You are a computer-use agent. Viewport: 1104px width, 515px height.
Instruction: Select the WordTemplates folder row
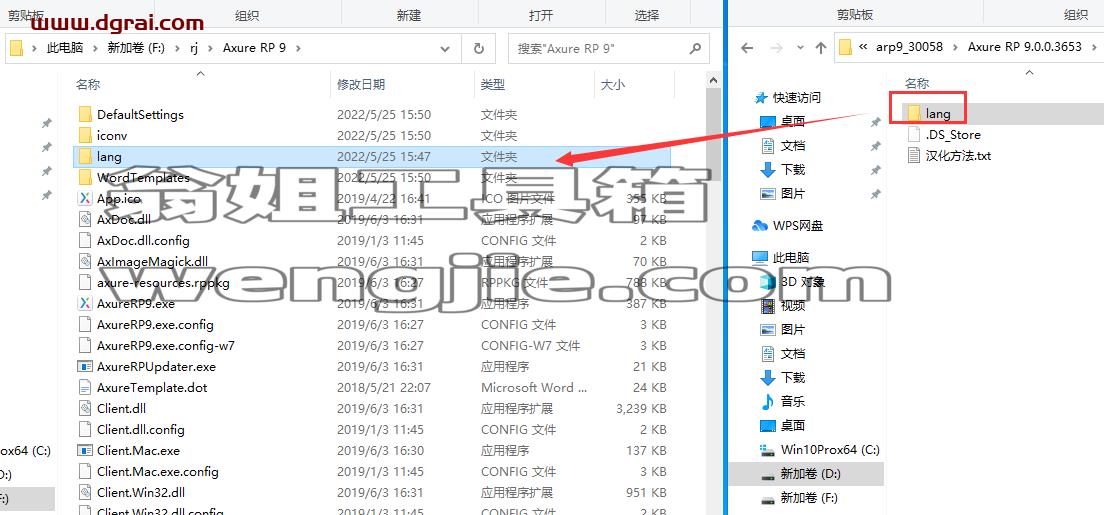point(373,178)
